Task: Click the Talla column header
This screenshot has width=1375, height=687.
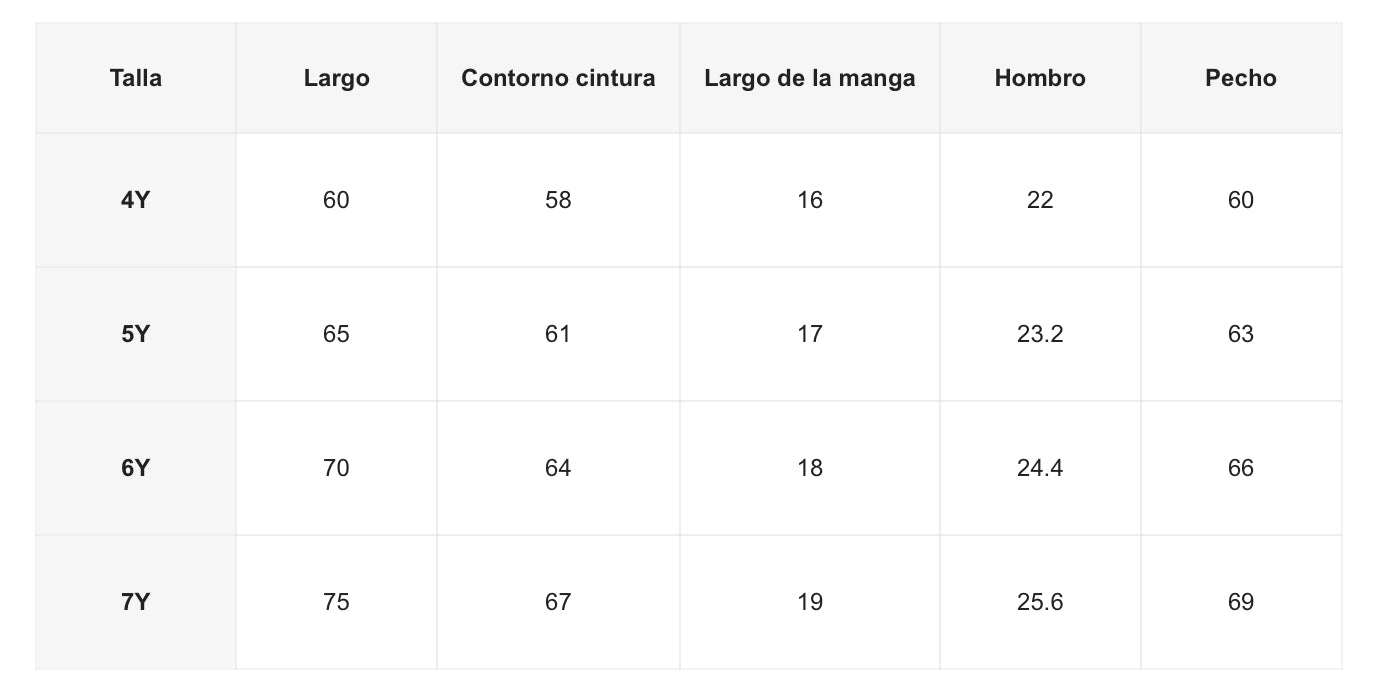Action: pos(136,78)
